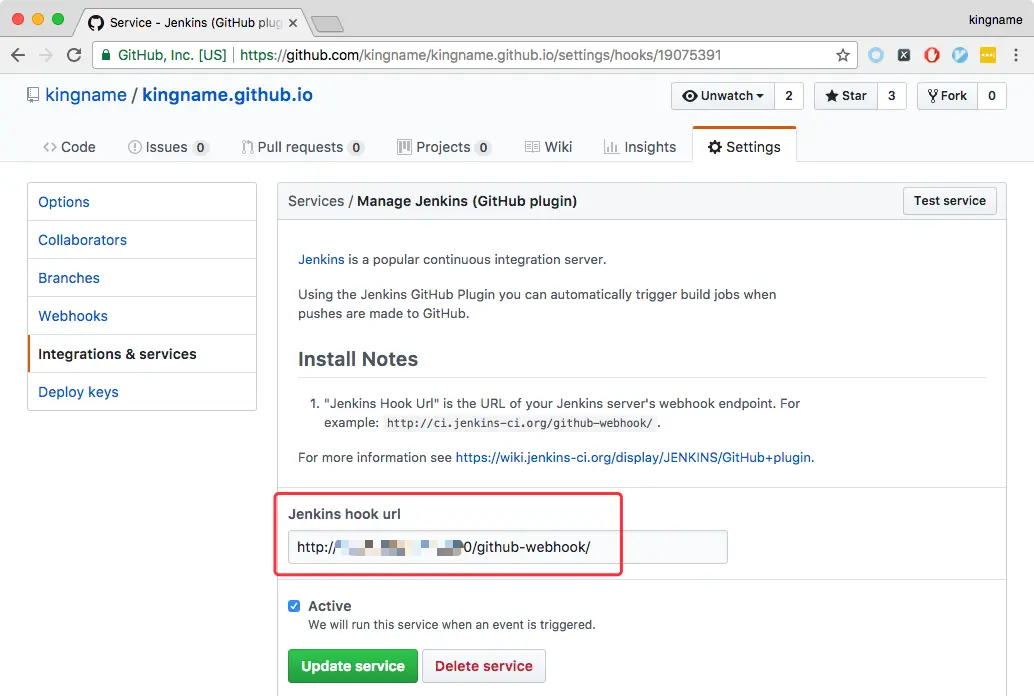Open the blue checkmark extension icon
Screen dimensions: 1034x696
(x=960, y=55)
